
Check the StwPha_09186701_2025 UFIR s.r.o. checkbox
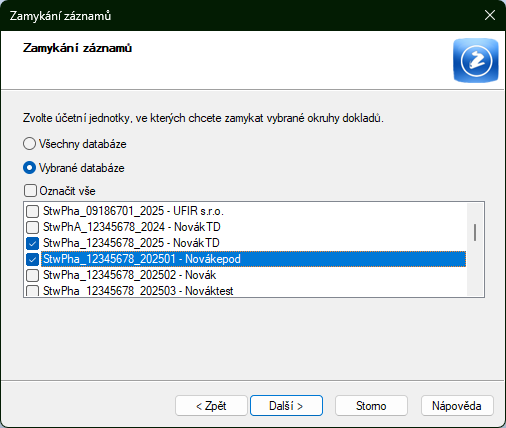click(x=32, y=211)
